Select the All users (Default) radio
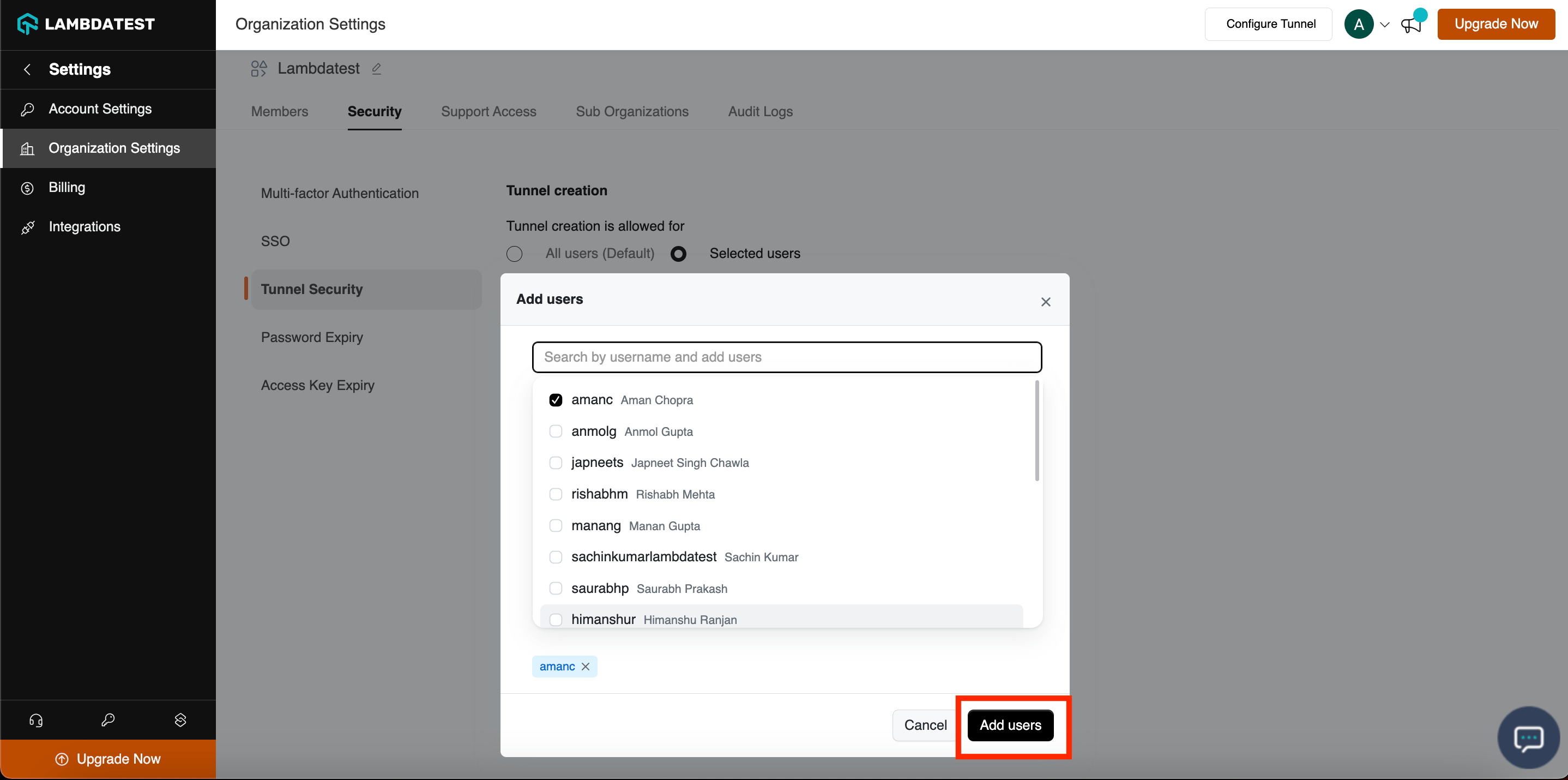Image resolution: width=1568 pixels, height=780 pixels. (514, 254)
